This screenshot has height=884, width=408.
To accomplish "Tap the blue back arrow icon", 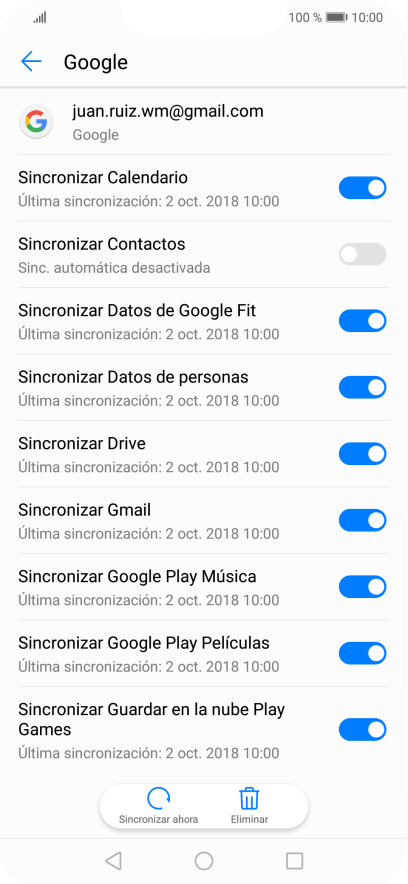I will pos(31,61).
